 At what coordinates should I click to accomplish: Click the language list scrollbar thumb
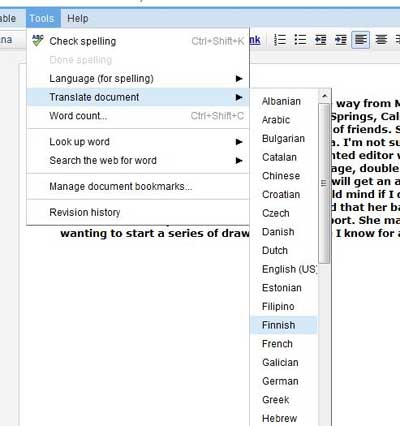324,183
